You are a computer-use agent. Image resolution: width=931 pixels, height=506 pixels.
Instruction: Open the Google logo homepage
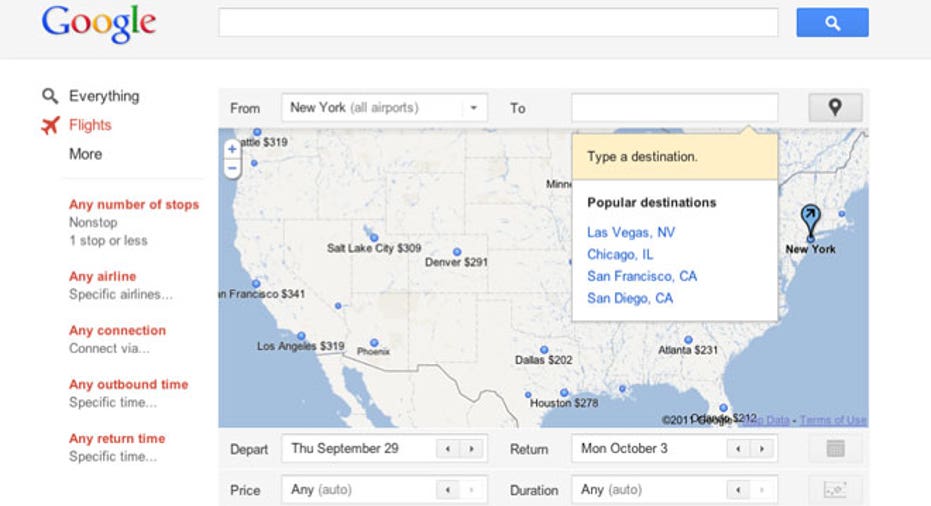pos(99,24)
